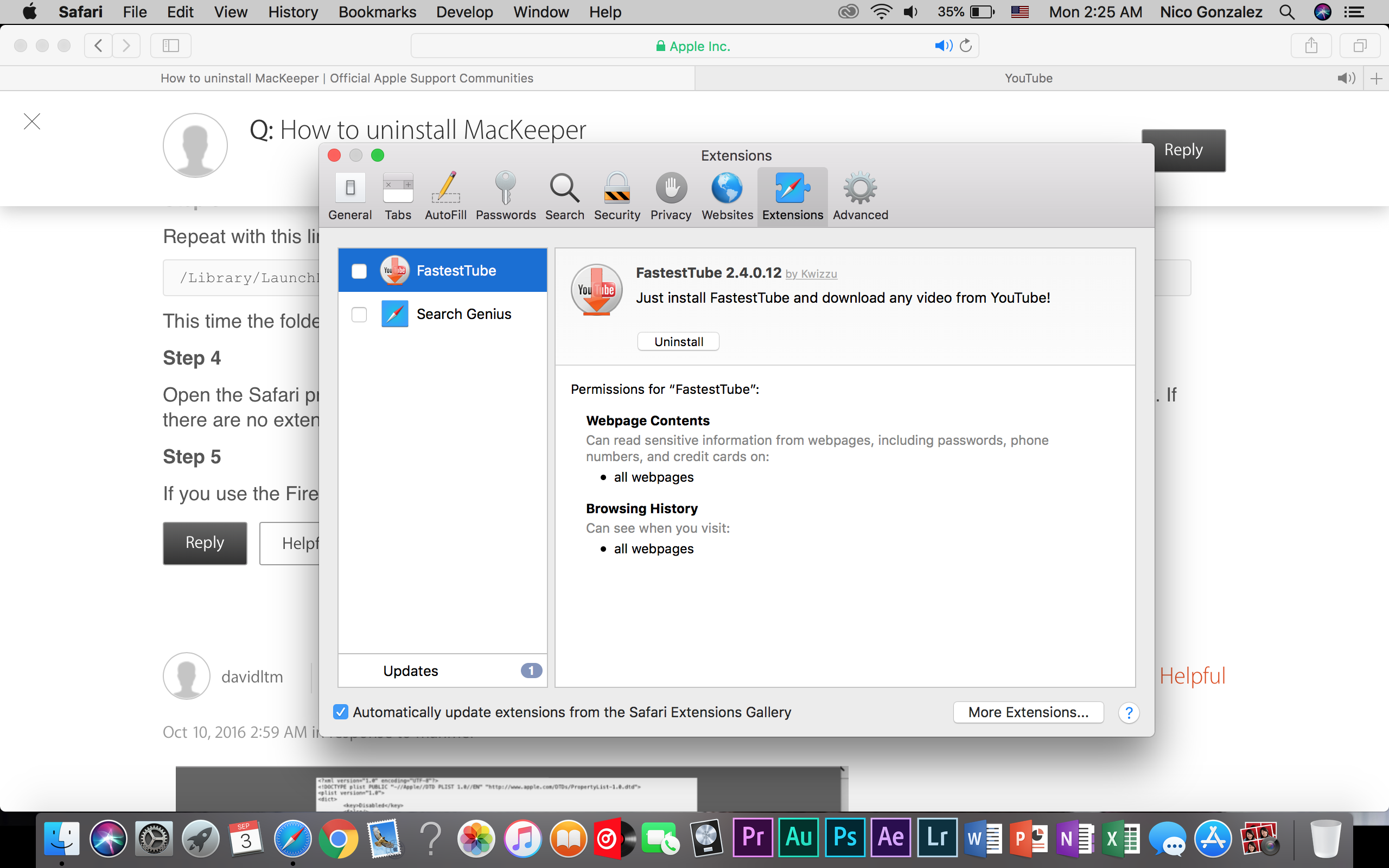The image size is (1389, 868).
Task: Enable the Search Genius extension checkbox
Action: [x=359, y=315]
